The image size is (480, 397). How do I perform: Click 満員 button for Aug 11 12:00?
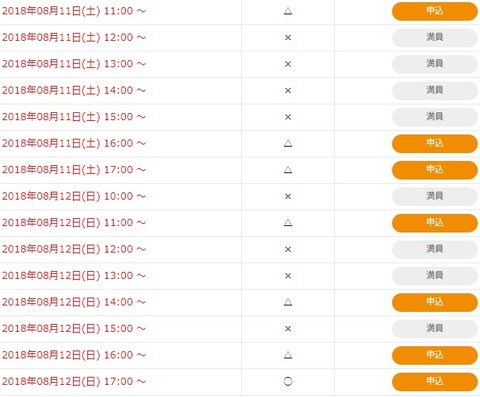(x=435, y=37)
